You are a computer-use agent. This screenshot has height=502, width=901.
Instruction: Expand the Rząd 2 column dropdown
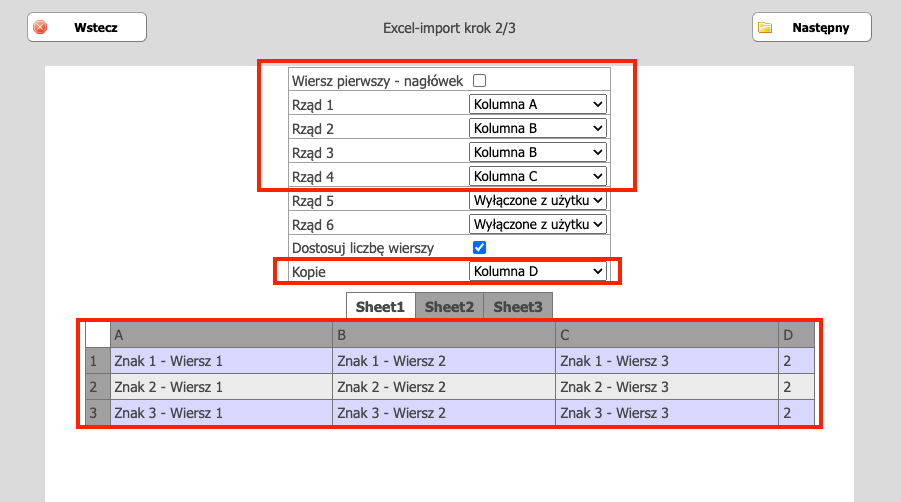(x=537, y=128)
